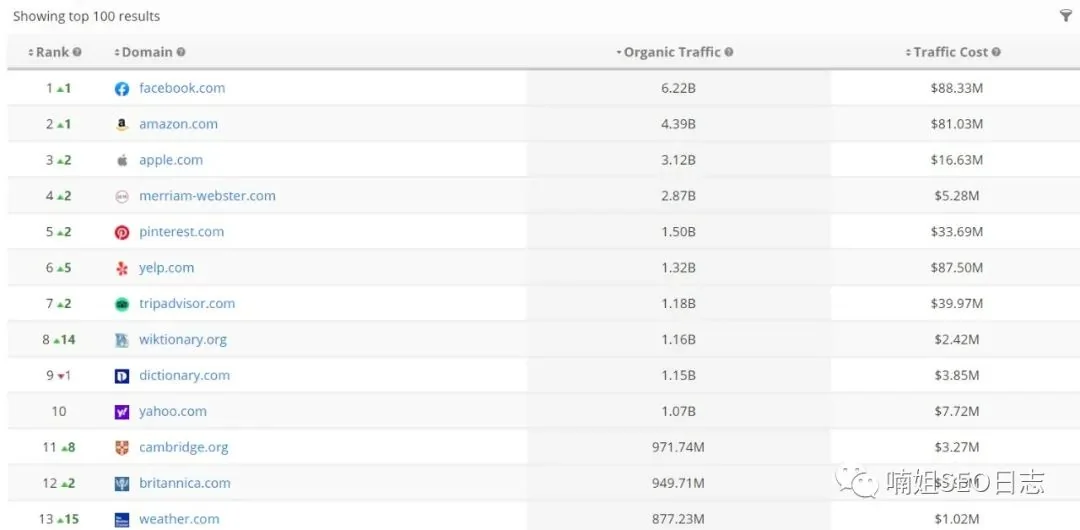Screen dimensions: 1080x530
Task: Select the 1.50B organic traffic value
Action: point(678,232)
